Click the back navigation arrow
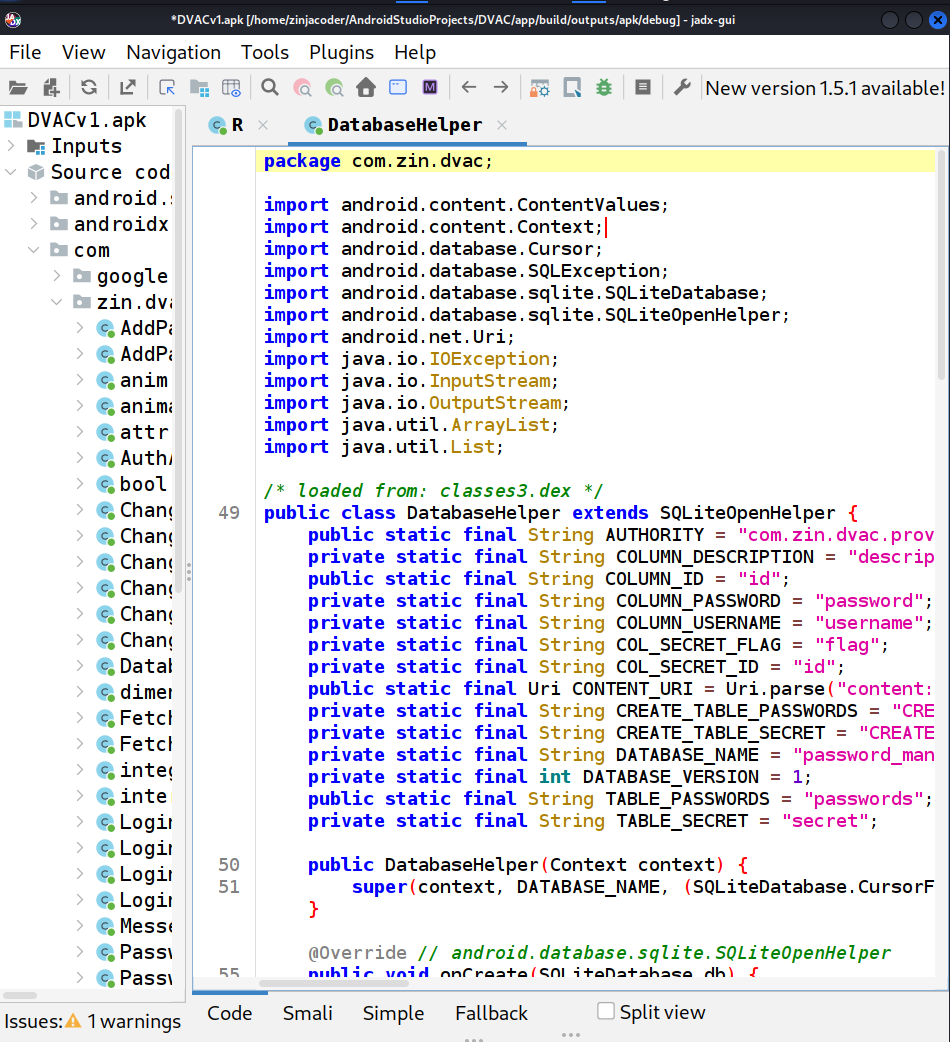Screen dimensions: 950x1042 pos(469,88)
